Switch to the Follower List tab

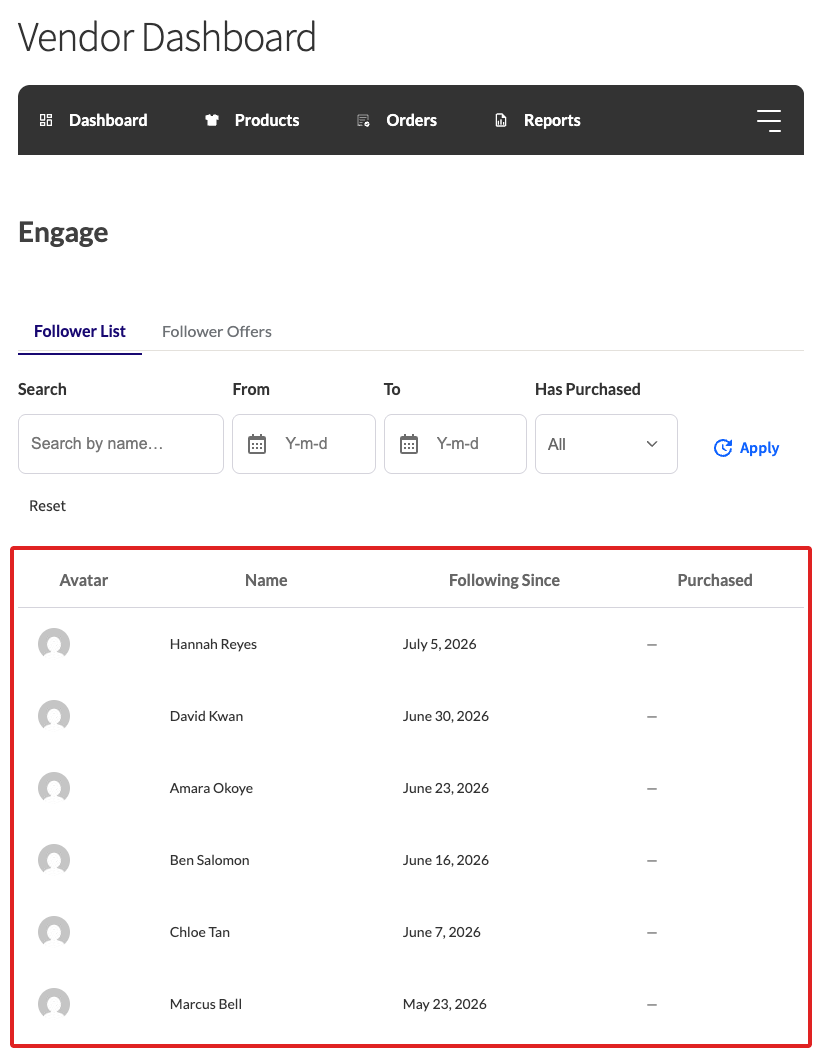point(80,331)
